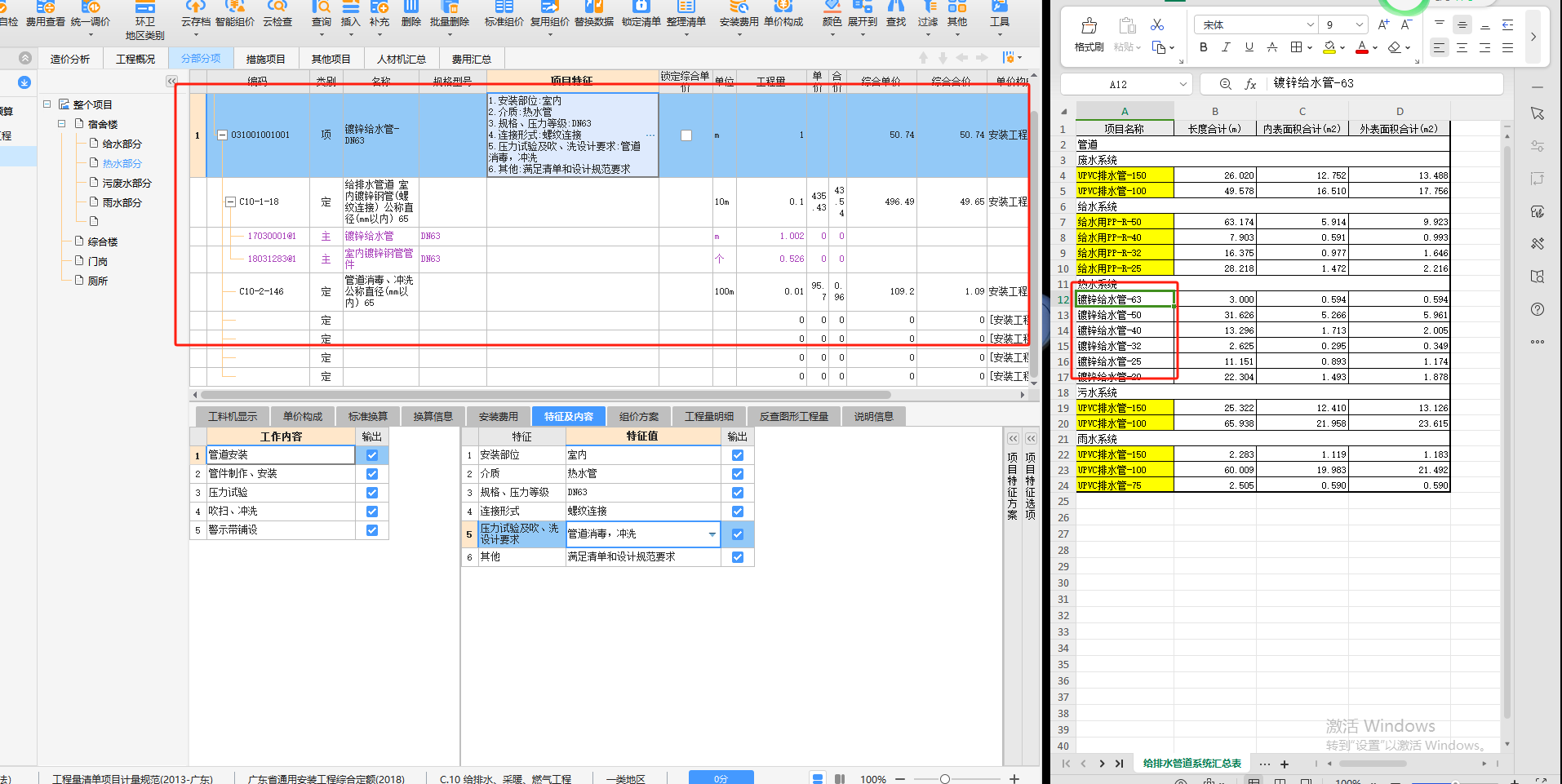Add a new sheet with plus button
1562x784 pixels.
point(1285,764)
